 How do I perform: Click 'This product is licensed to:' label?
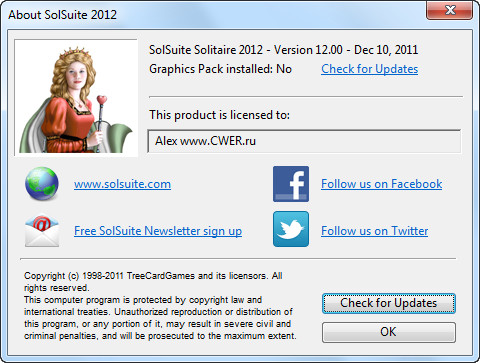point(219,115)
